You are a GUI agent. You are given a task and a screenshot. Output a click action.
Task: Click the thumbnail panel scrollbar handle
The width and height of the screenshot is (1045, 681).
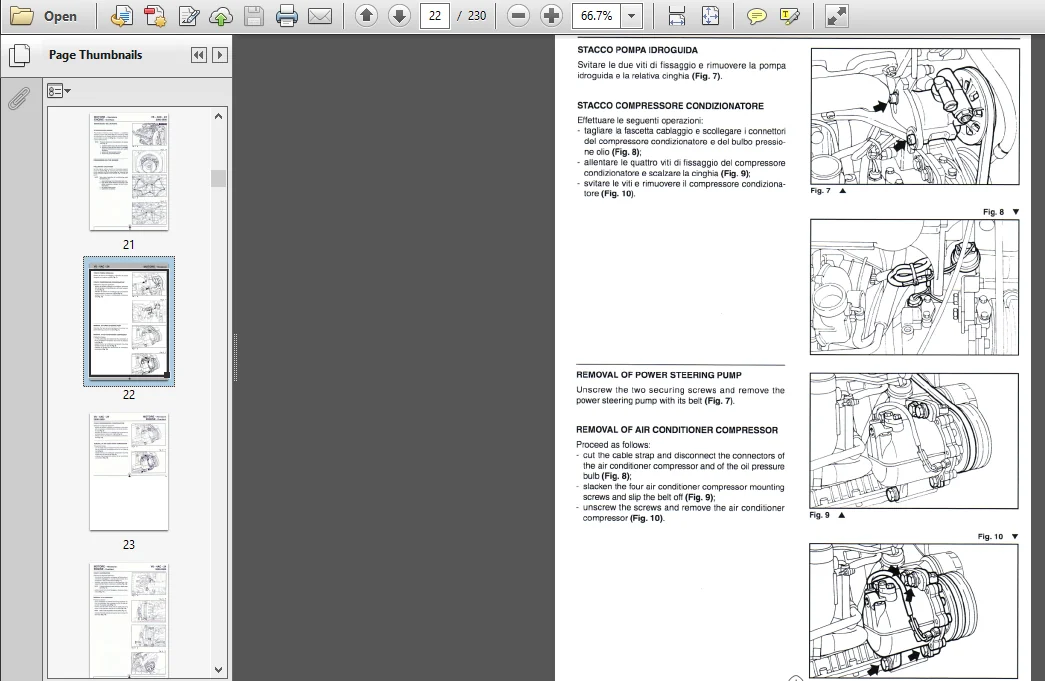click(x=218, y=178)
